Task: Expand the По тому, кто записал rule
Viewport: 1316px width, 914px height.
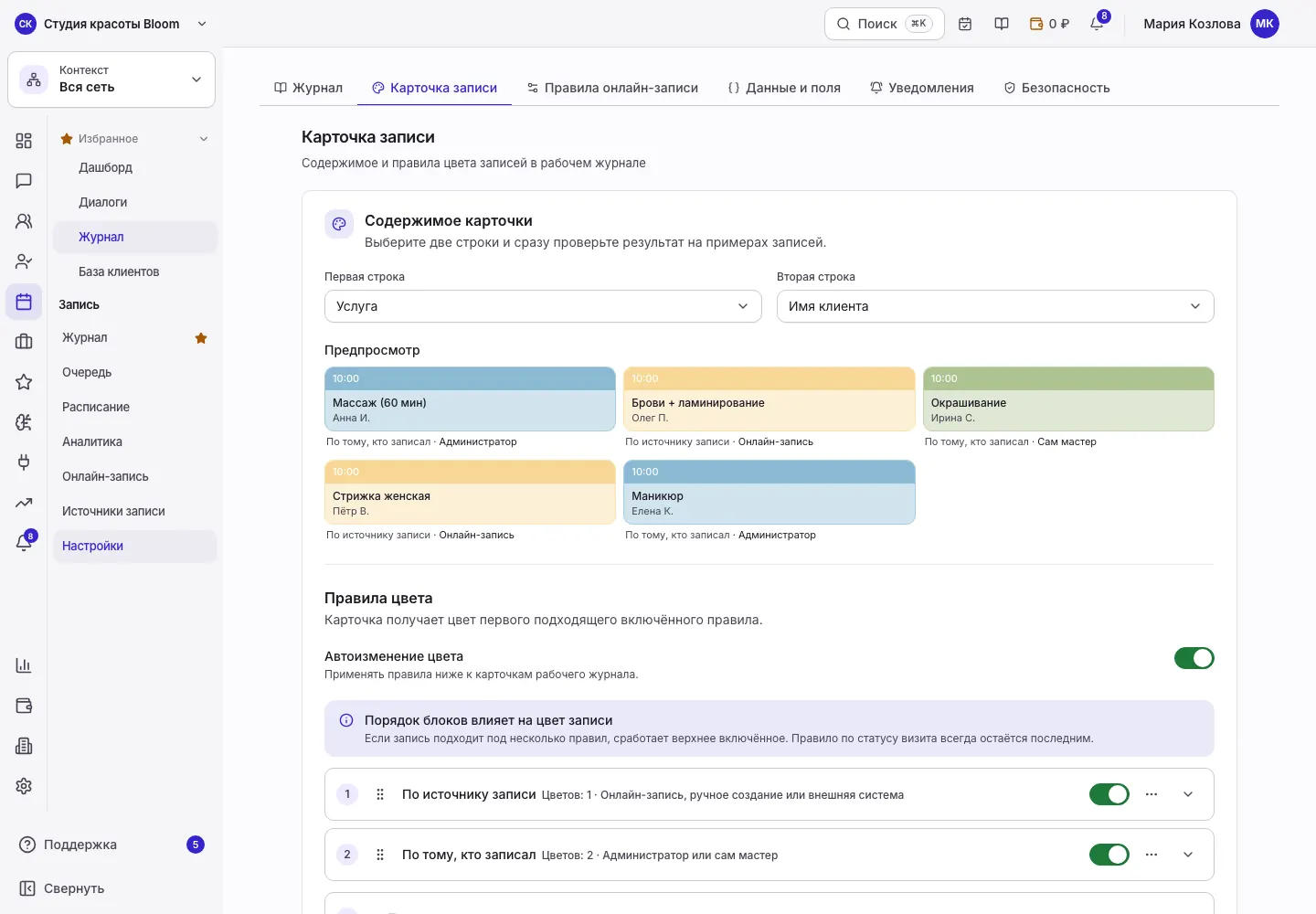Action: (x=1188, y=855)
